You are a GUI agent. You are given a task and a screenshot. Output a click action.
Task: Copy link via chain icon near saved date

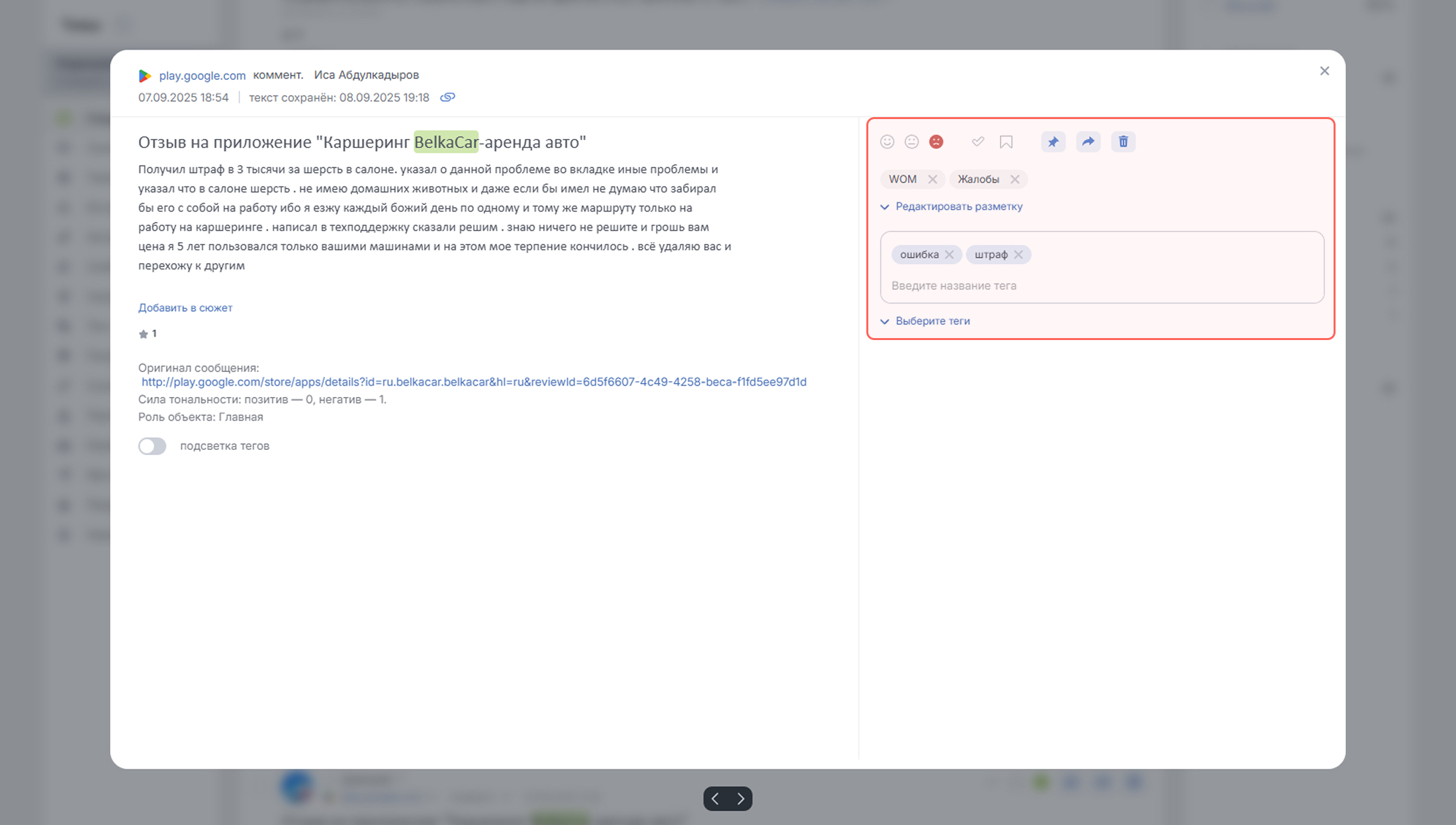click(448, 97)
